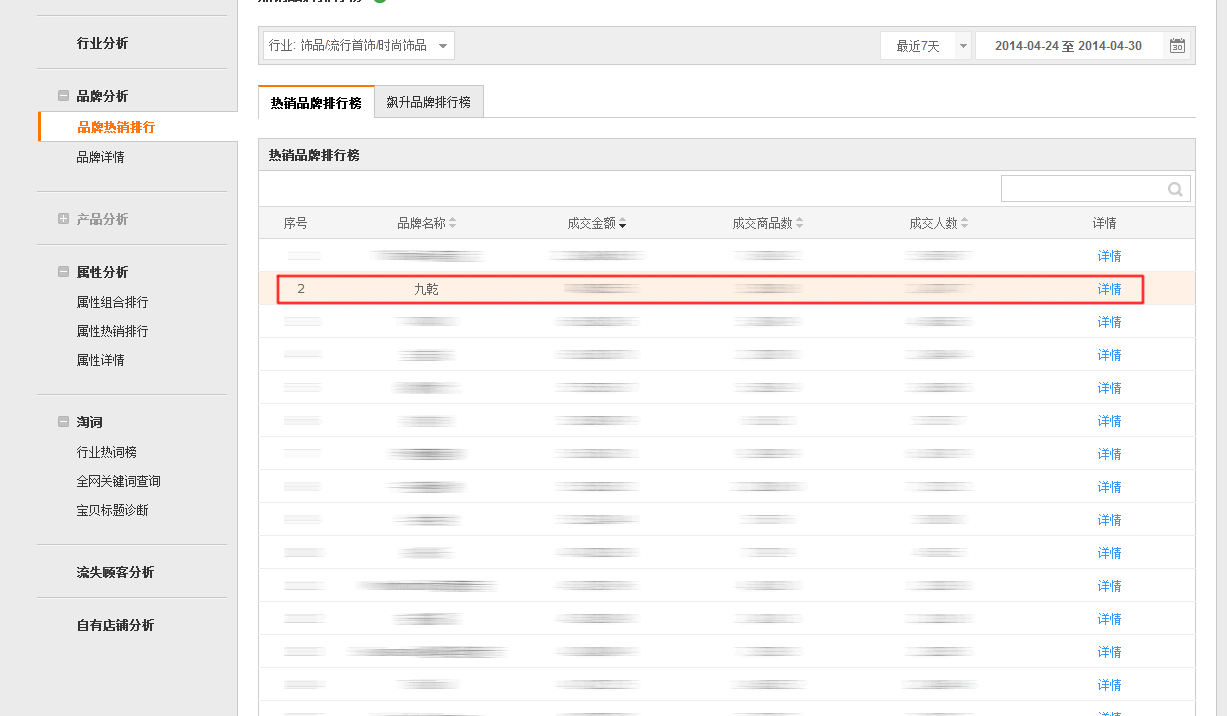Sort table by 成交商品数 column
The image size is (1227, 716).
[799, 224]
